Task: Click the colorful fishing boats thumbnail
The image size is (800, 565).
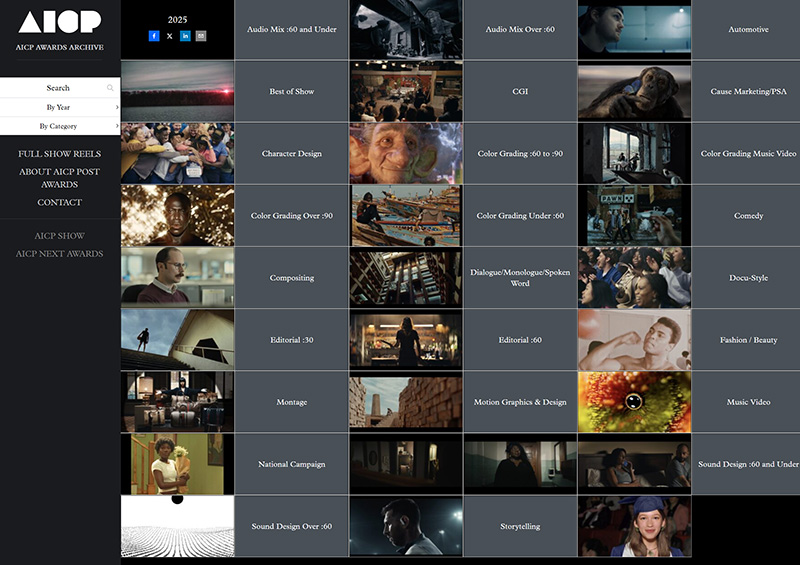Action: point(406,215)
